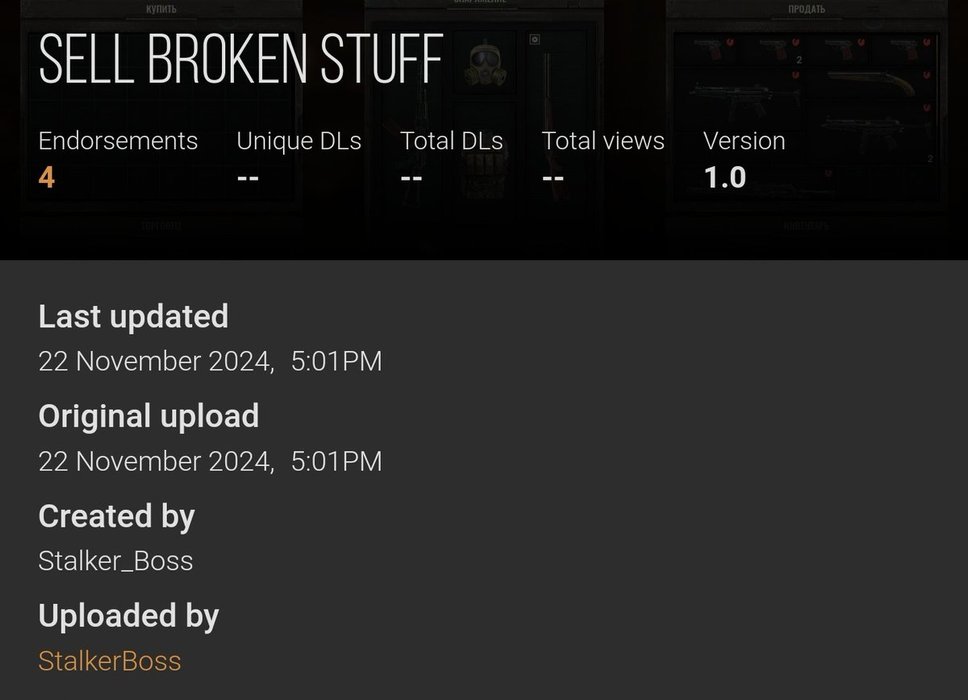Click the Uploaded by heading

coord(128,616)
